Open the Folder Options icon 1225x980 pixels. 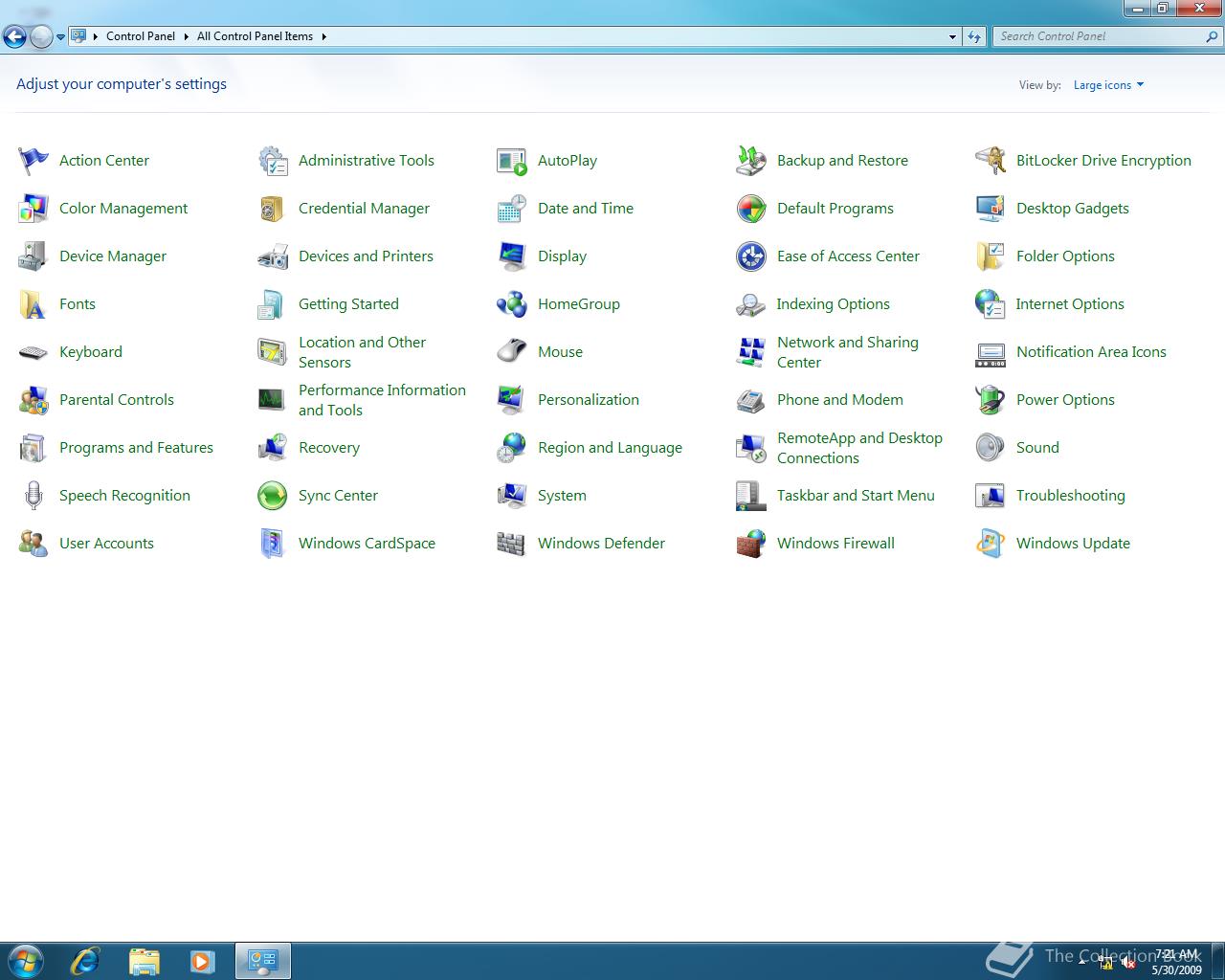click(x=991, y=256)
